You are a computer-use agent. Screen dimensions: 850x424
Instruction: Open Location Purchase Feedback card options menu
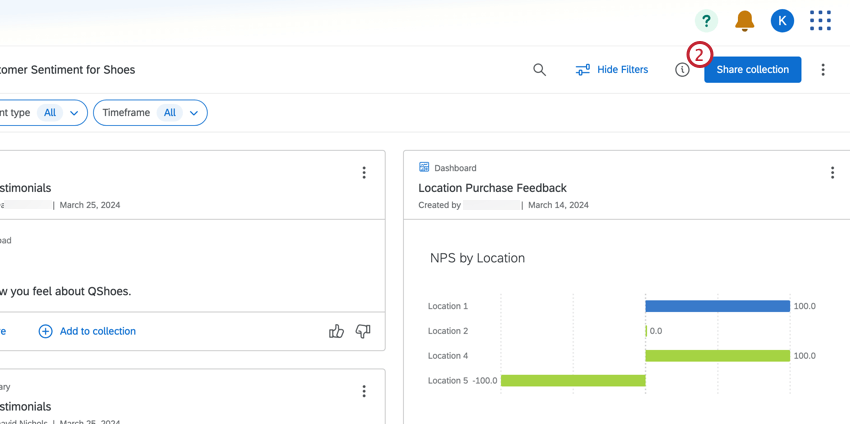tap(832, 173)
